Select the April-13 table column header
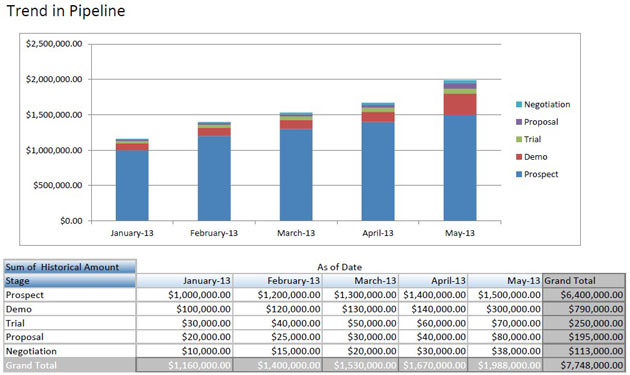 click(x=433, y=281)
